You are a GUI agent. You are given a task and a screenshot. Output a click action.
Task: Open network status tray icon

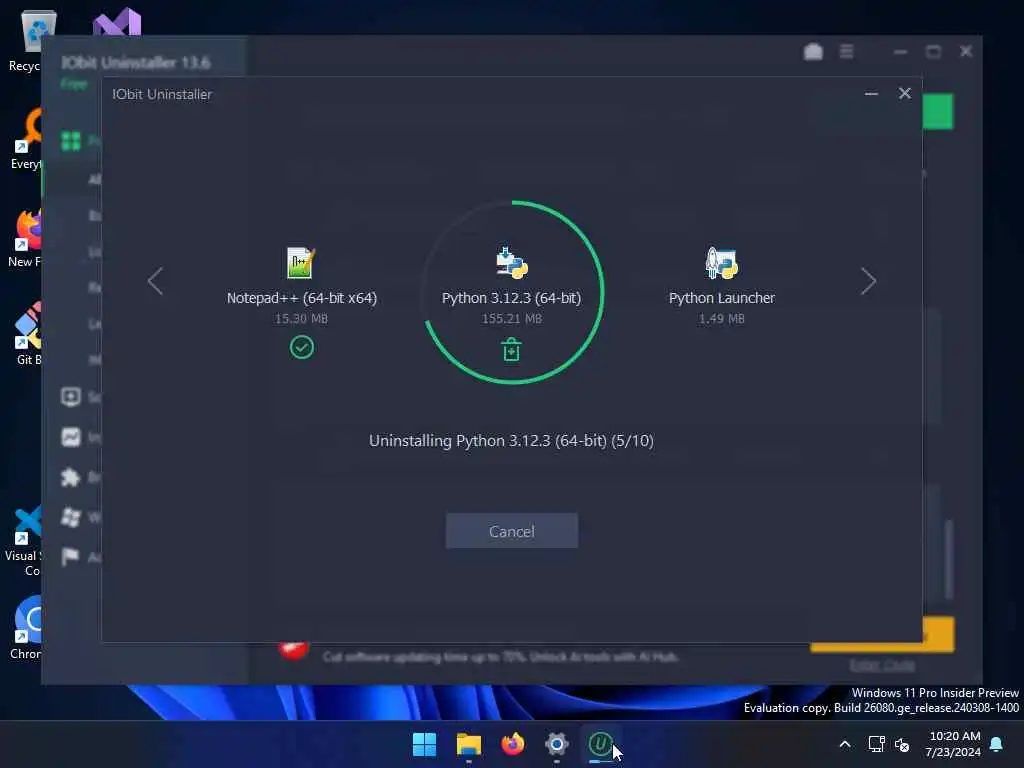tap(876, 744)
